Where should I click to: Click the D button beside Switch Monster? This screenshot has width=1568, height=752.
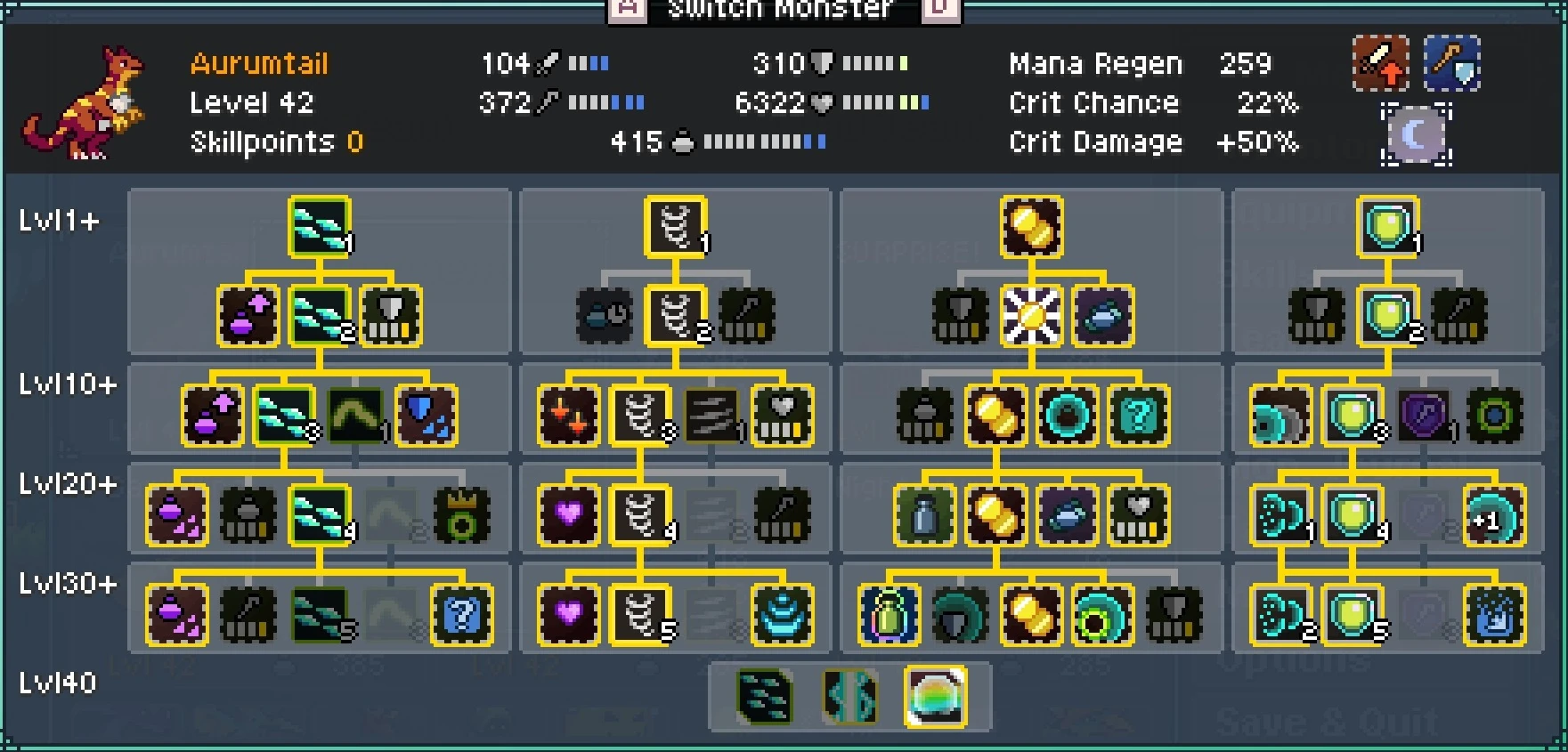click(940, 9)
